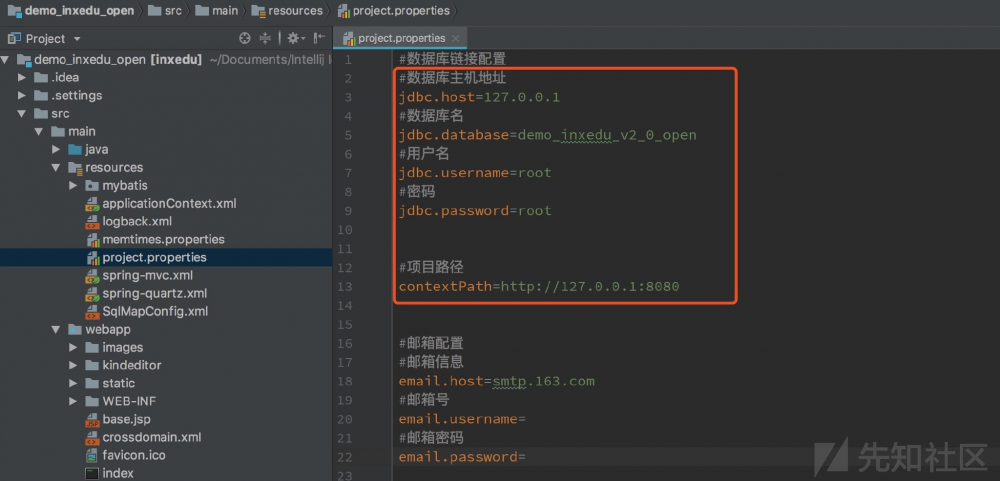
Task: Select the kindeditor tree item label
Action: point(132,366)
